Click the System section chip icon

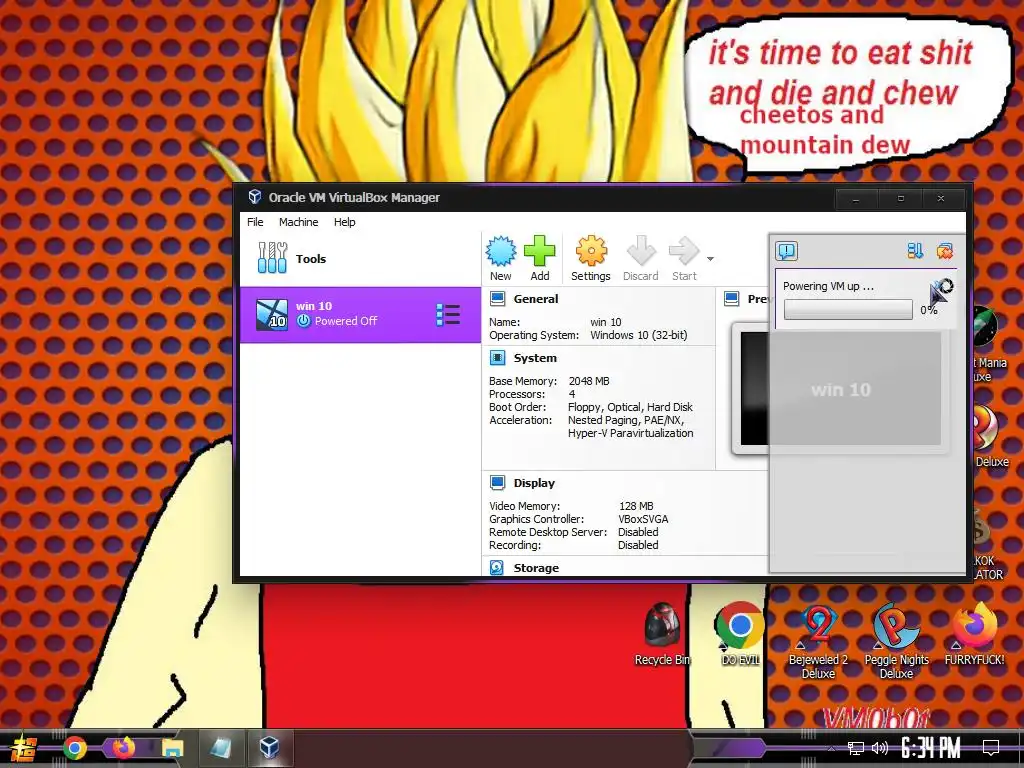[x=498, y=358]
